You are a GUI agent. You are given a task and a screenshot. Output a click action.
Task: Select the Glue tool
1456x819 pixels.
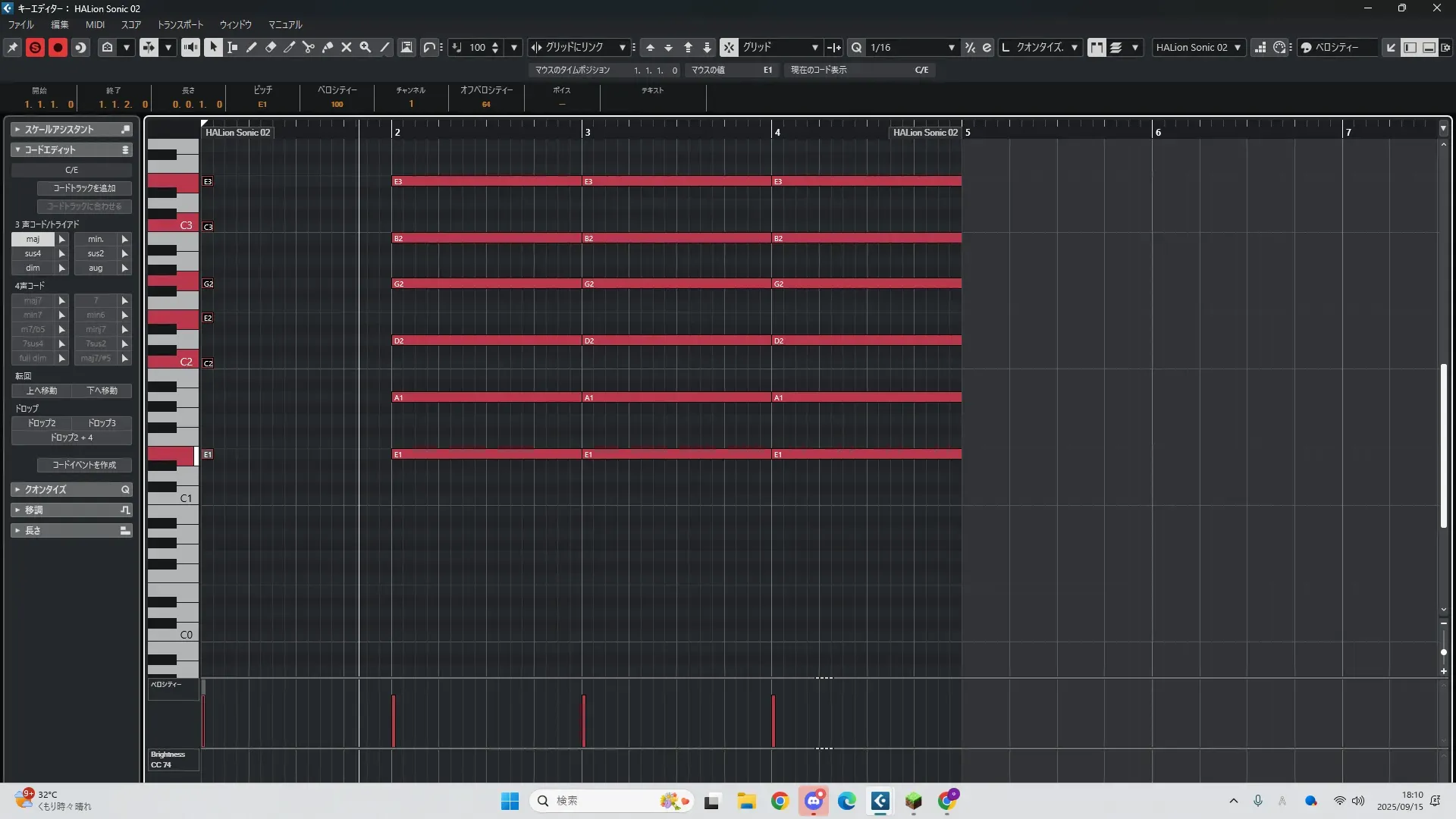328,47
